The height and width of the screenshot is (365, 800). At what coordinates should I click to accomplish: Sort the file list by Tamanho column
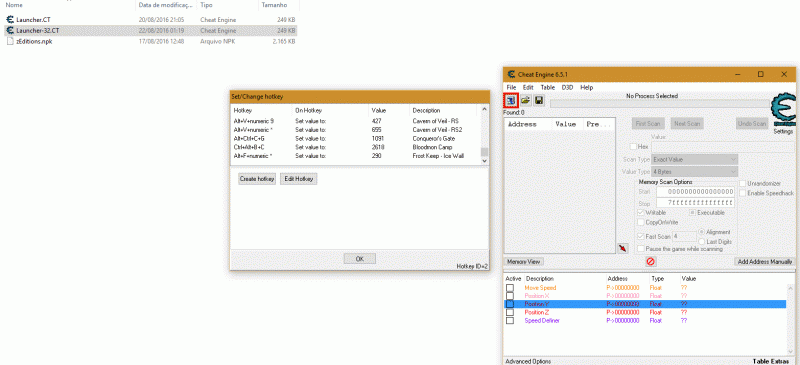(x=278, y=5)
